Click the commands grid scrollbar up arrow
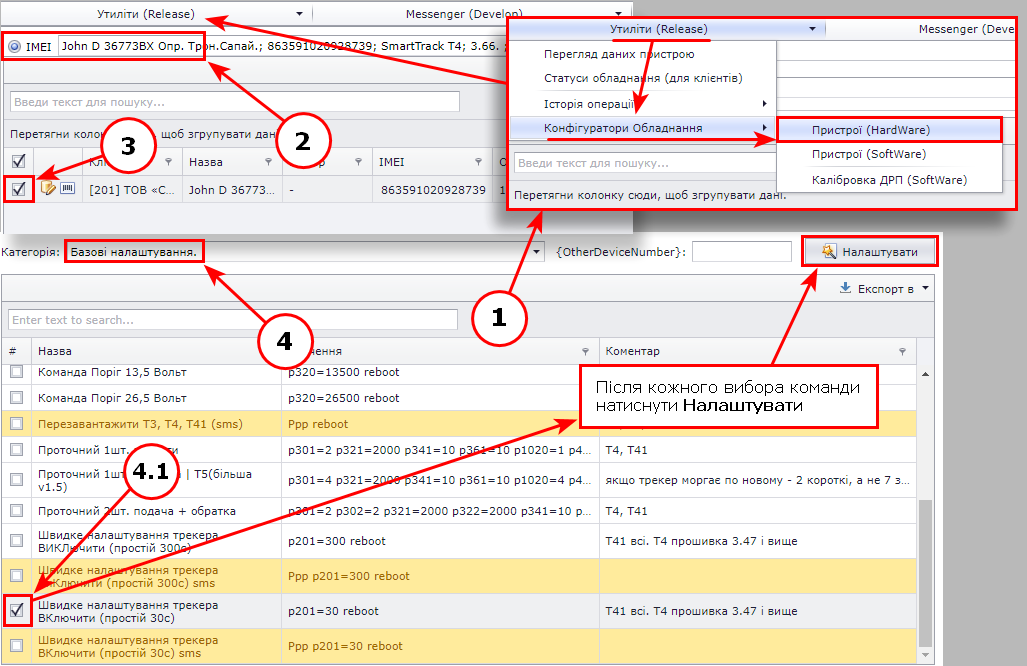 (925, 375)
